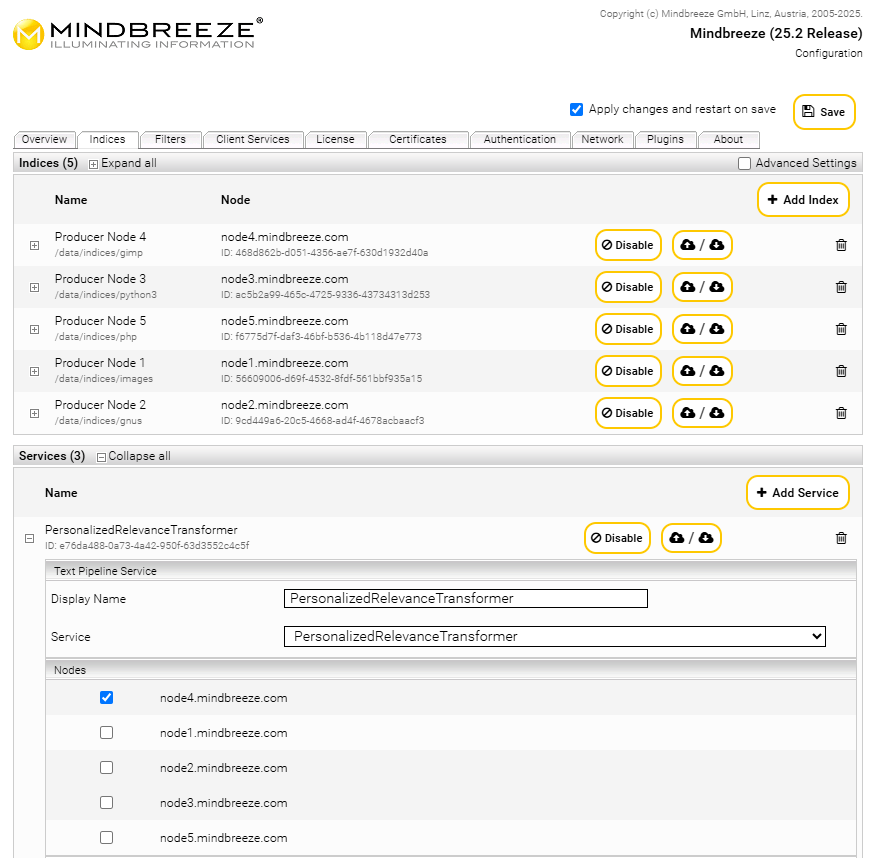Click the Add Service button
This screenshot has height=858, width=869.
coord(798,493)
